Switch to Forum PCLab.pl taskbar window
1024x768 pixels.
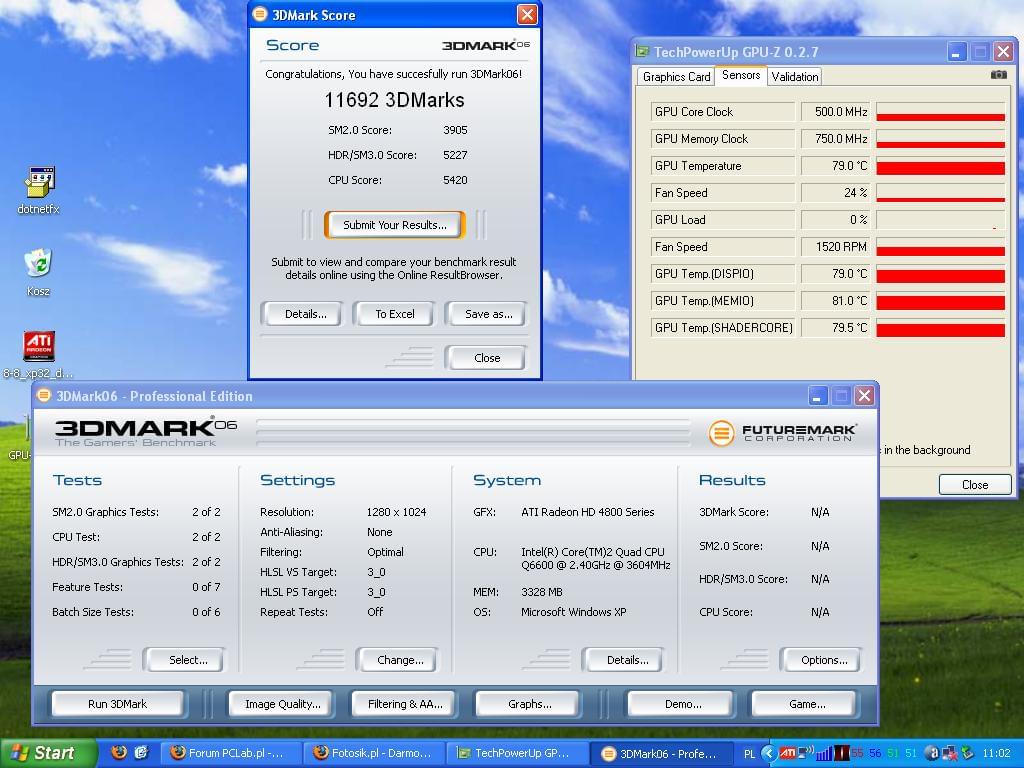point(227,753)
